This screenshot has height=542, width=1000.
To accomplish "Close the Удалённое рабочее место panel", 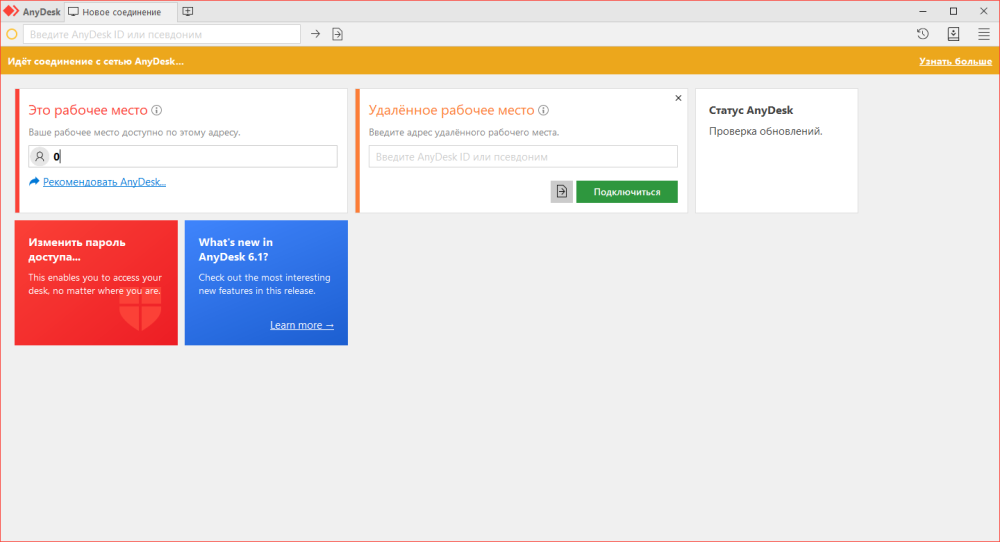I will (679, 98).
